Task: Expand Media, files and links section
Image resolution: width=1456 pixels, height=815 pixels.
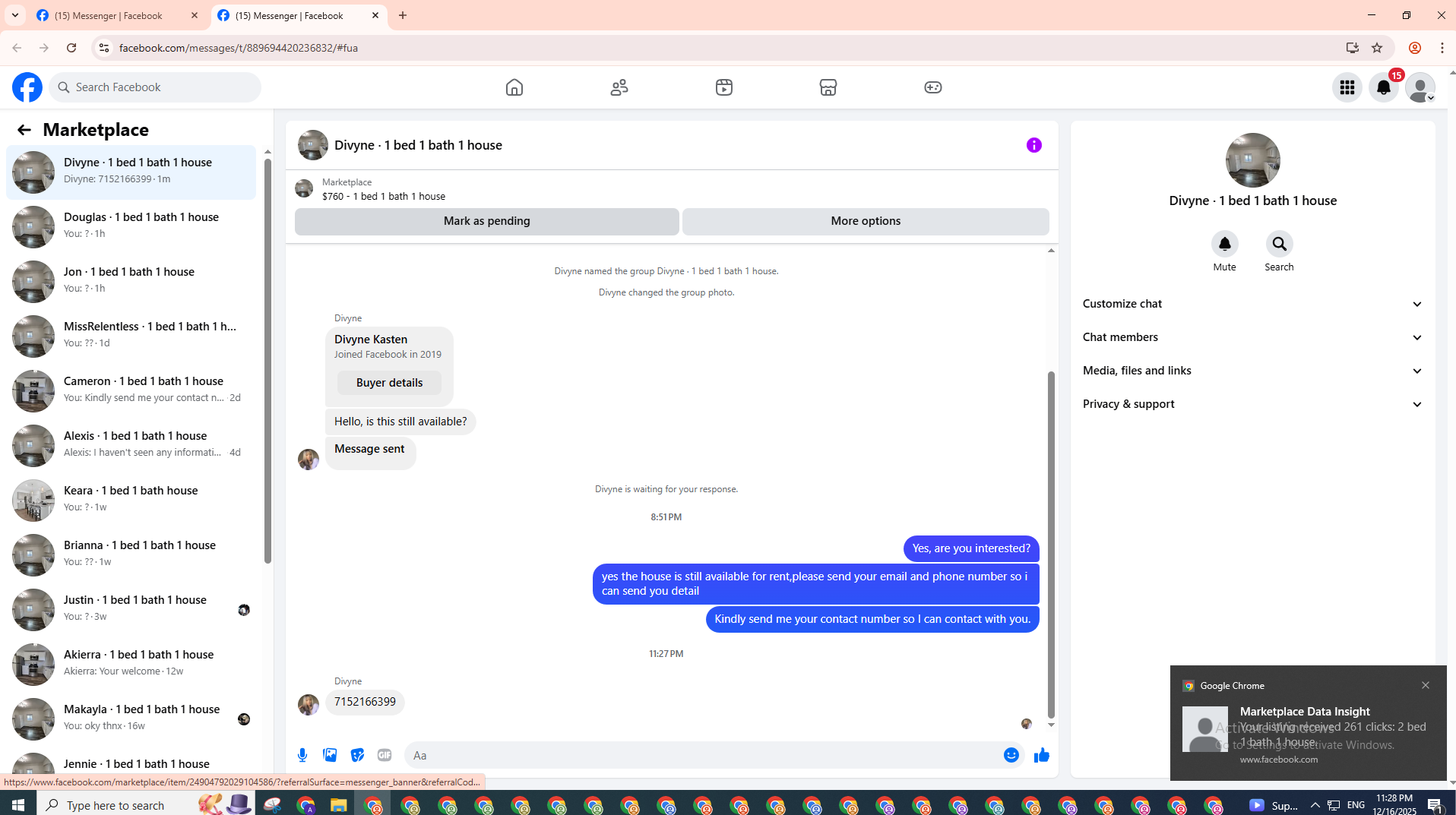Action: tap(1253, 371)
